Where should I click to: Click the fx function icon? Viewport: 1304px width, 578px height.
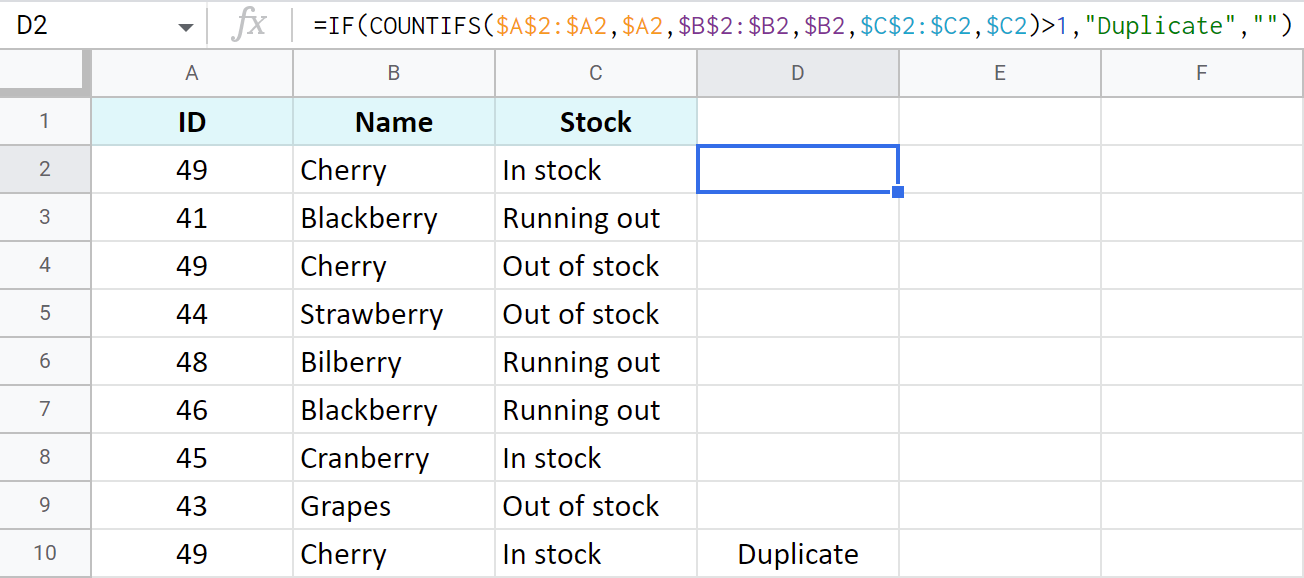click(x=253, y=26)
